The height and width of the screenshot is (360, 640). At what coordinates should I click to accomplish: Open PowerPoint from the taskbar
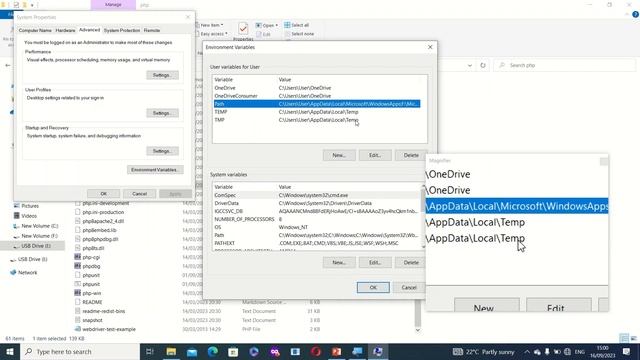coord(336,351)
